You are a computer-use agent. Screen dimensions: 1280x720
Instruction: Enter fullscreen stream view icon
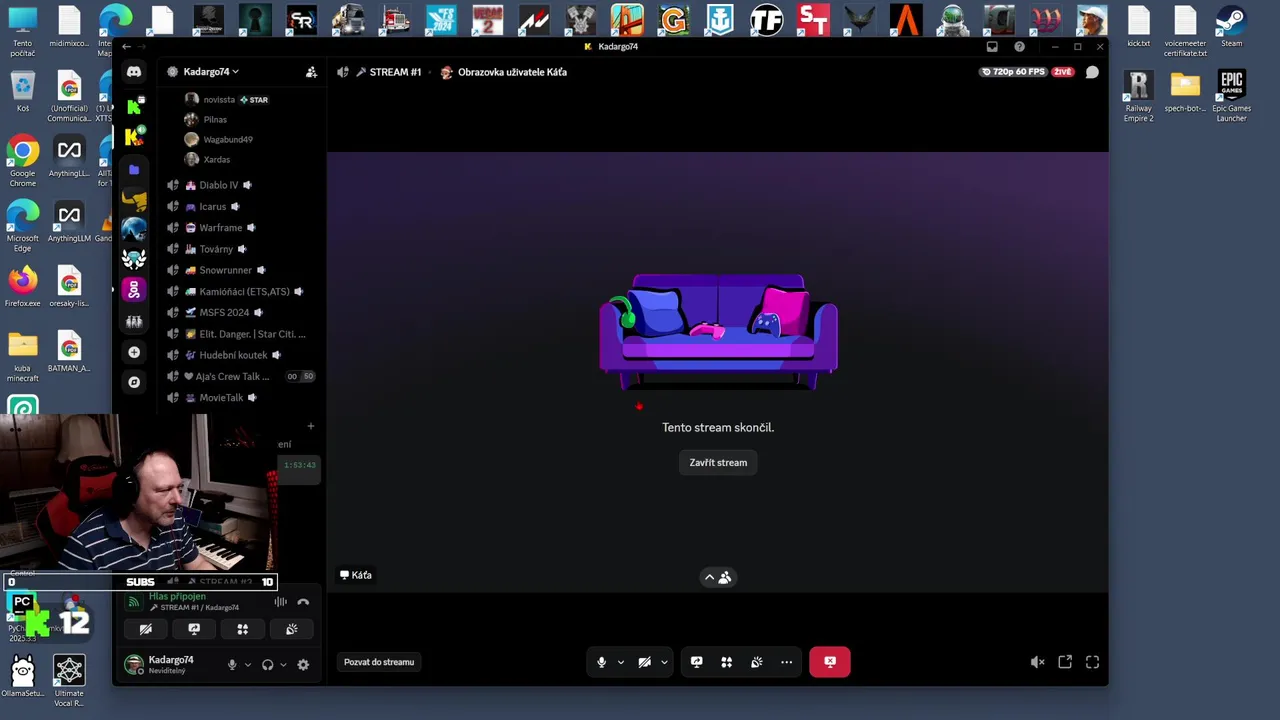coord(1092,662)
